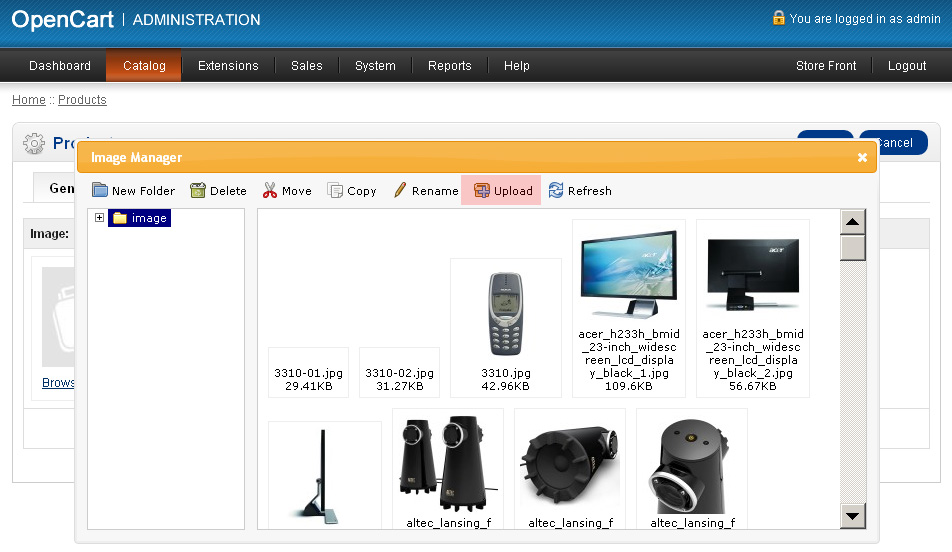The image size is (952, 552).
Task: Select the image folder in the tree
Action: click(x=148, y=218)
